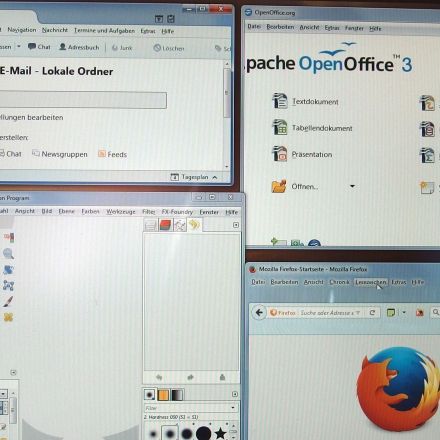Open Chat in Thunderbird toolbar
This screenshot has height=440, width=440.
39,47
